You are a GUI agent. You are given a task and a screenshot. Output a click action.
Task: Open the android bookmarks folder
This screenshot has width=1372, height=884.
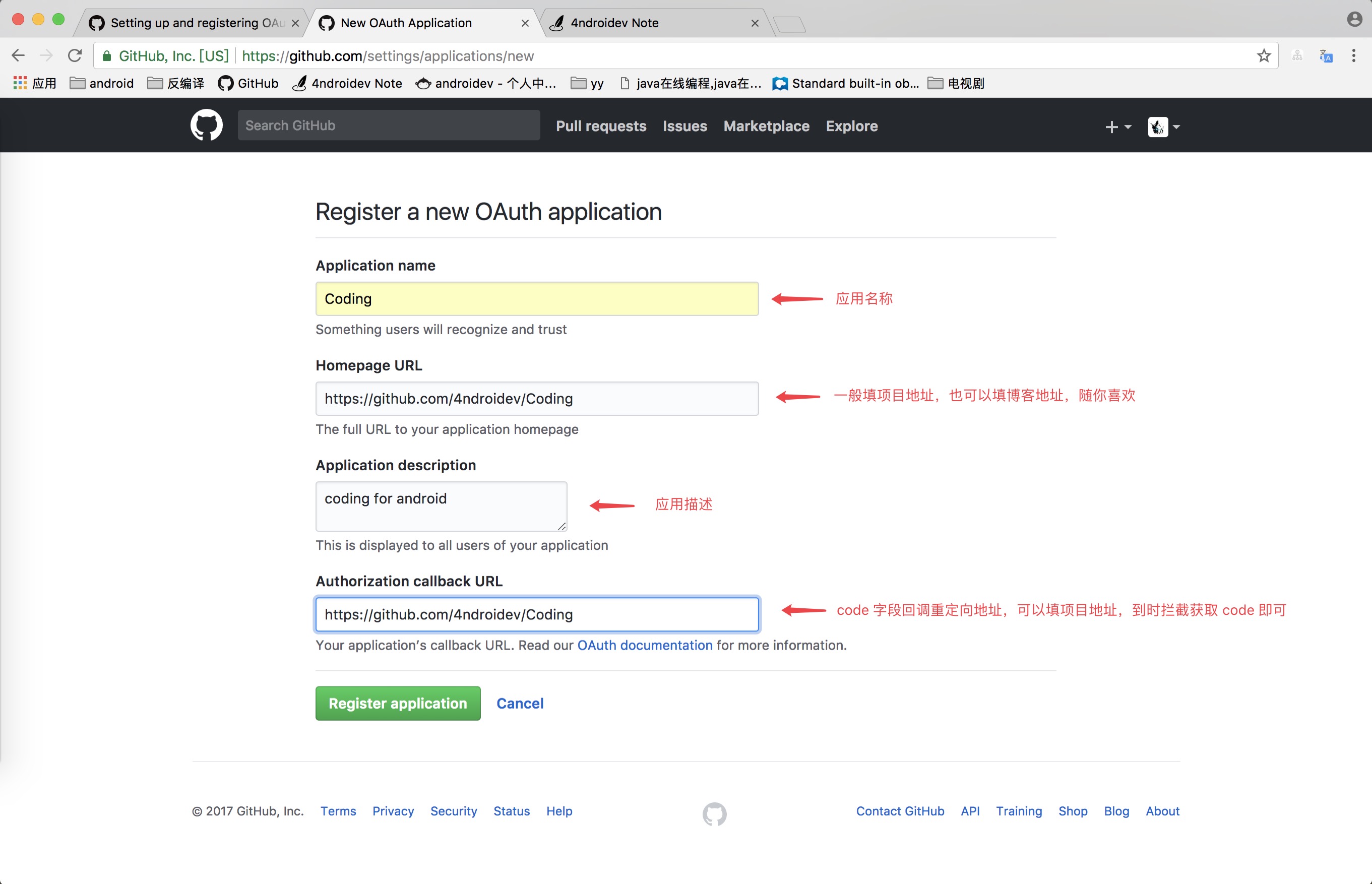(102, 83)
